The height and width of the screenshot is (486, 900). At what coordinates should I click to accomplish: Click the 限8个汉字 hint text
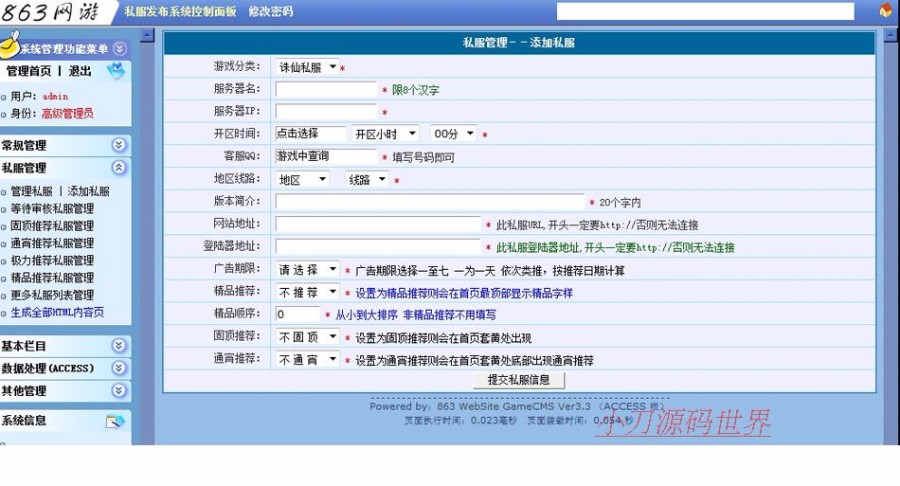416,90
